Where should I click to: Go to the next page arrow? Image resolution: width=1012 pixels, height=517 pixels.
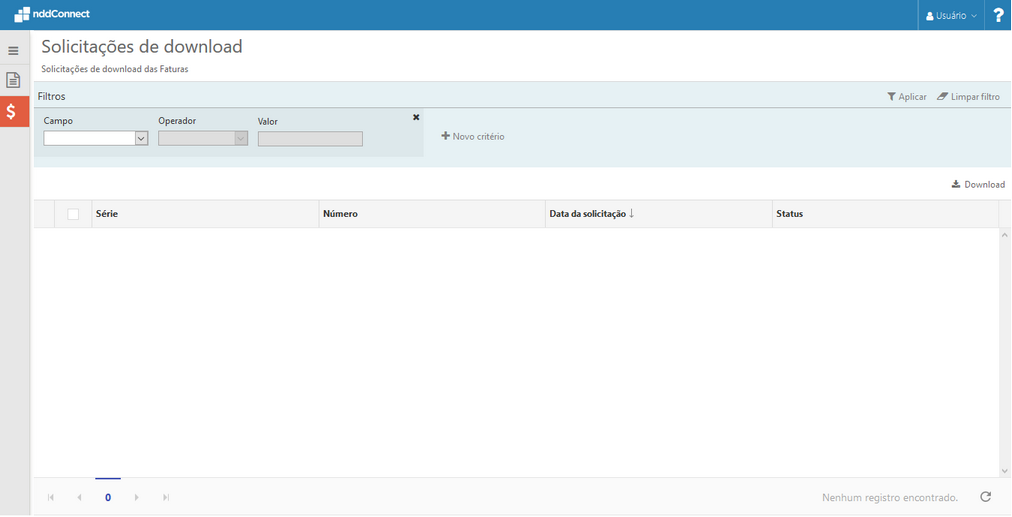click(x=137, y=498)
